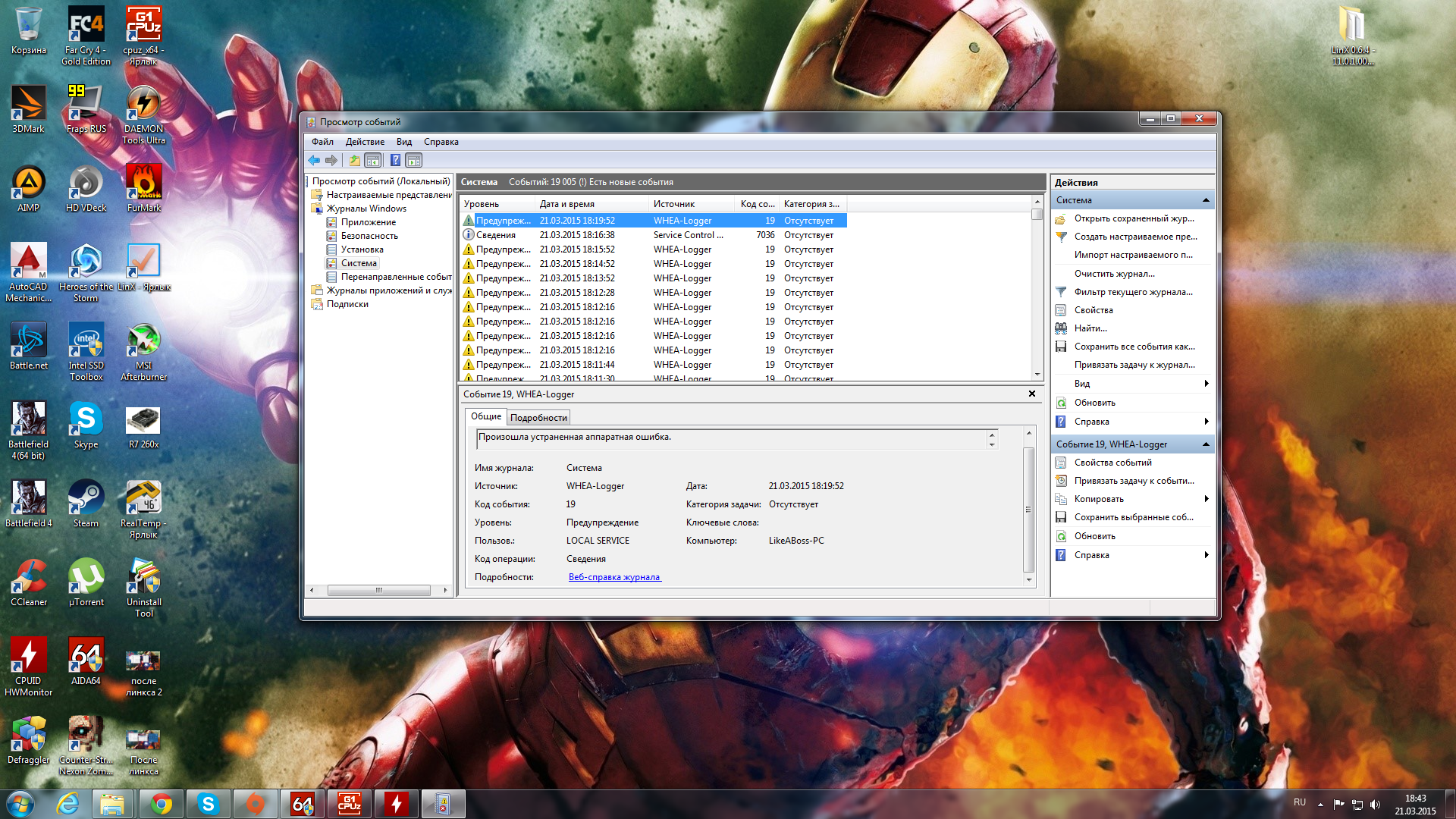
Task: Click the 'Найти' binoculars icon
Action: pyautogui.click(x=1061, y=328)
